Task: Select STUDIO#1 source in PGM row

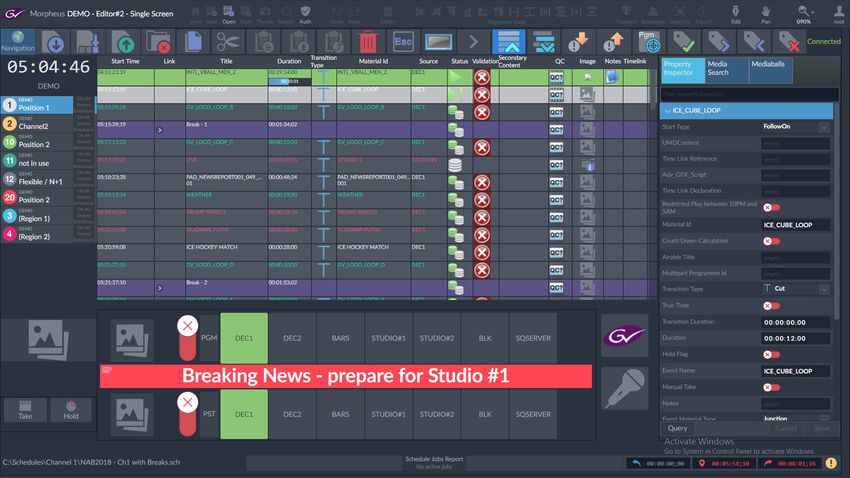Action: [388, 338]
